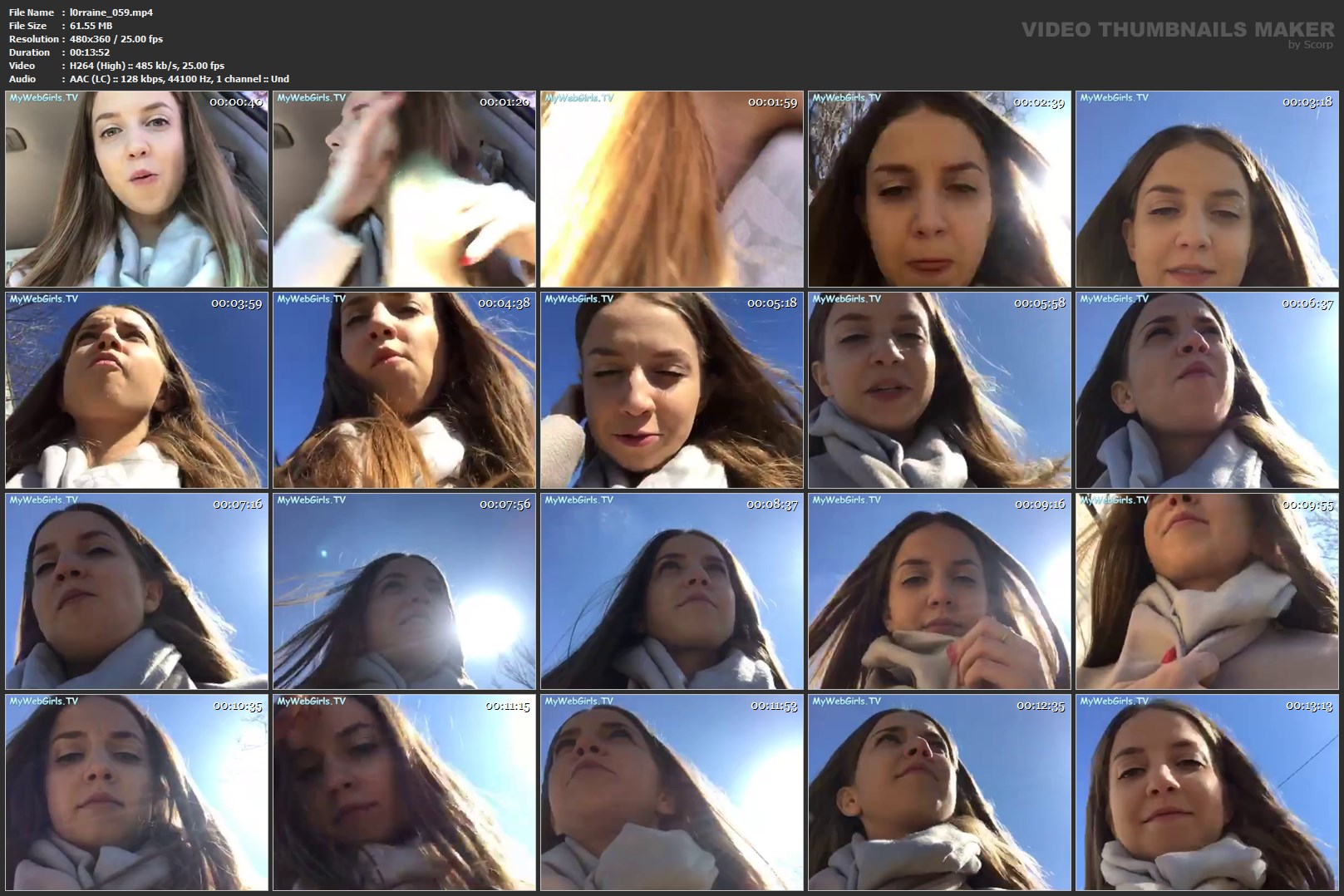Image resolution: width=1344 pixels, height=896 pixels.
Task: Click the 00:12:35 timestamp label
Action: (1040, 706)
